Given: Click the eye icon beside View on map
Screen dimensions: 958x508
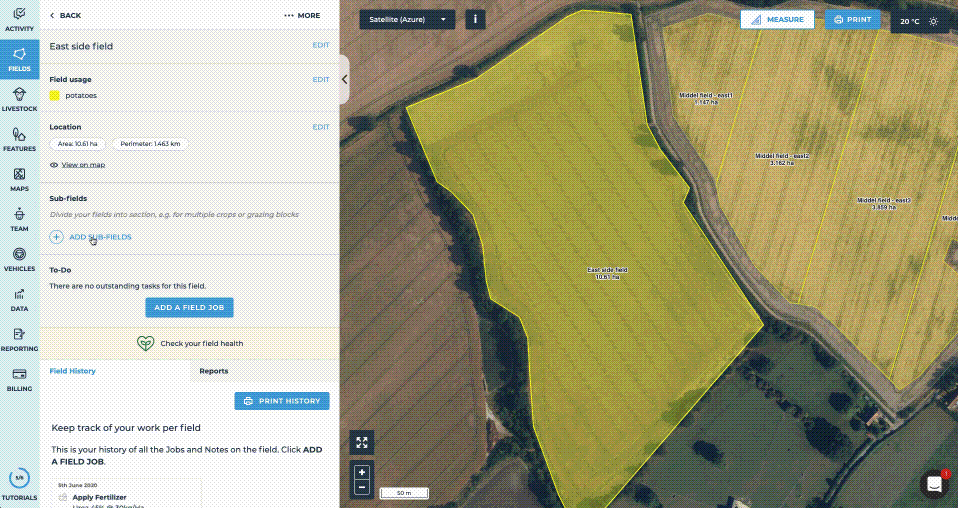Looking at the screenshot, I should [54, 165].
